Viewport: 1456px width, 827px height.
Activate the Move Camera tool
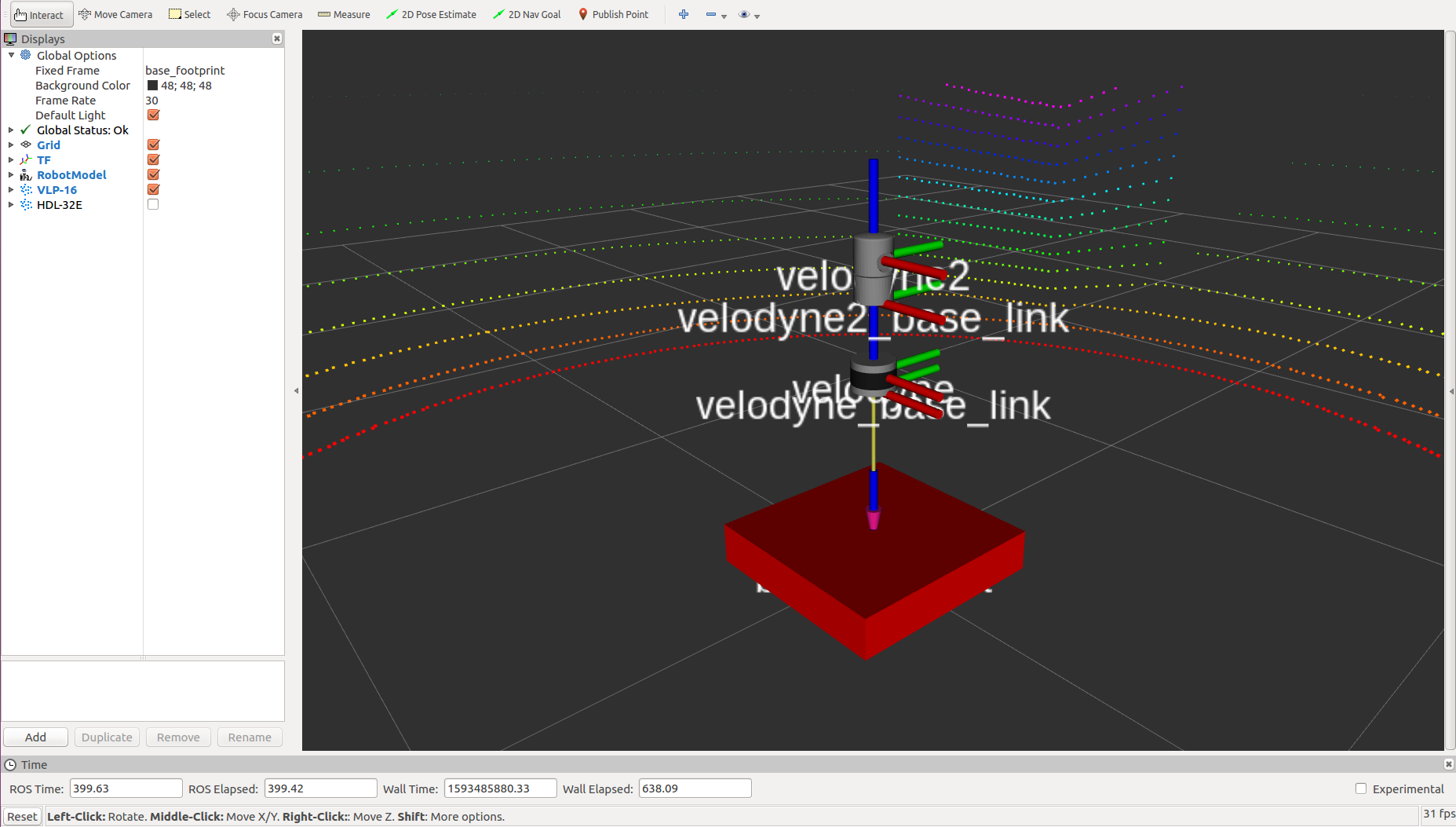coord(115,14)
